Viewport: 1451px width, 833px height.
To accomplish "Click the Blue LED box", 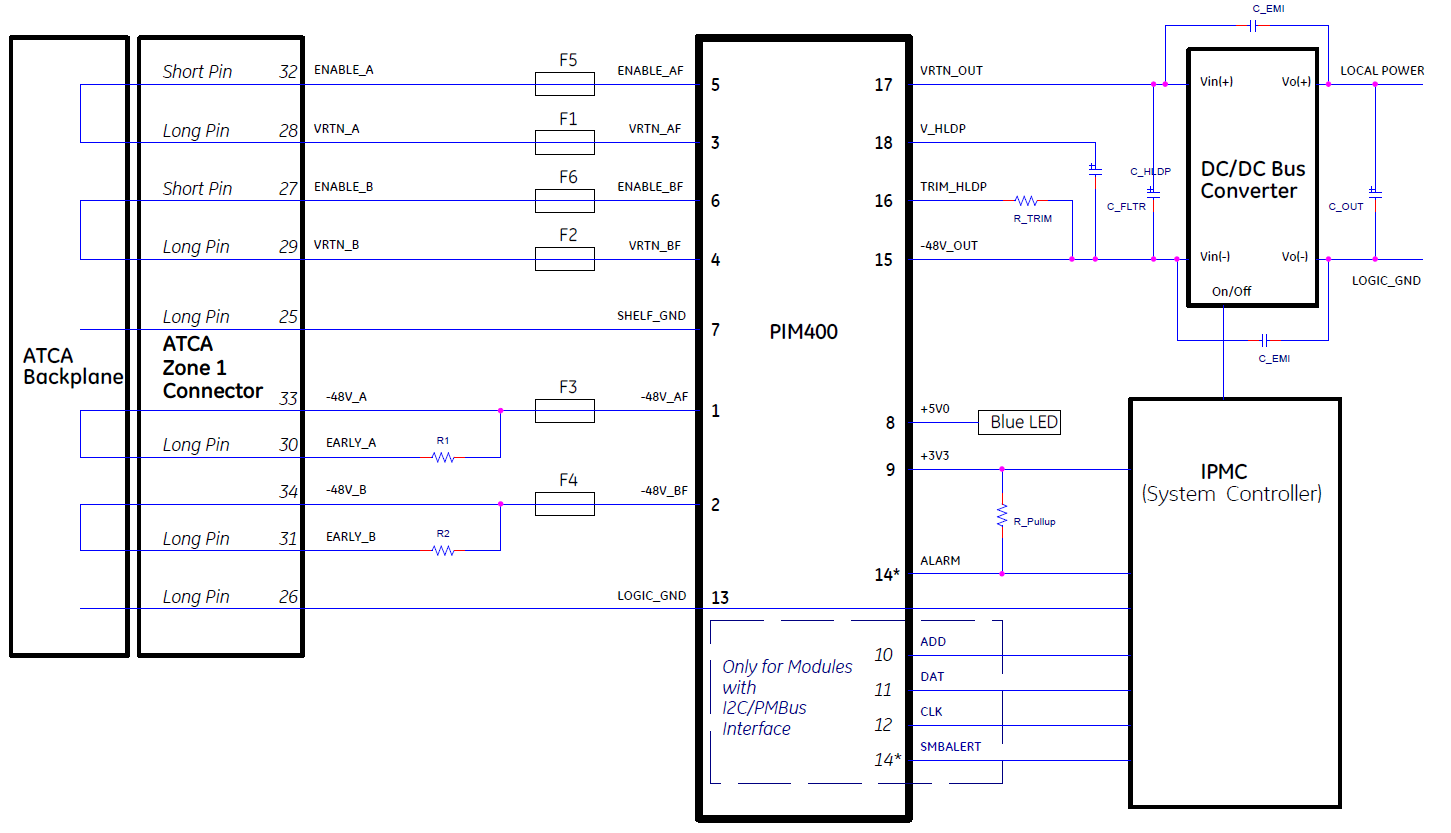I will pos(1018,422).
